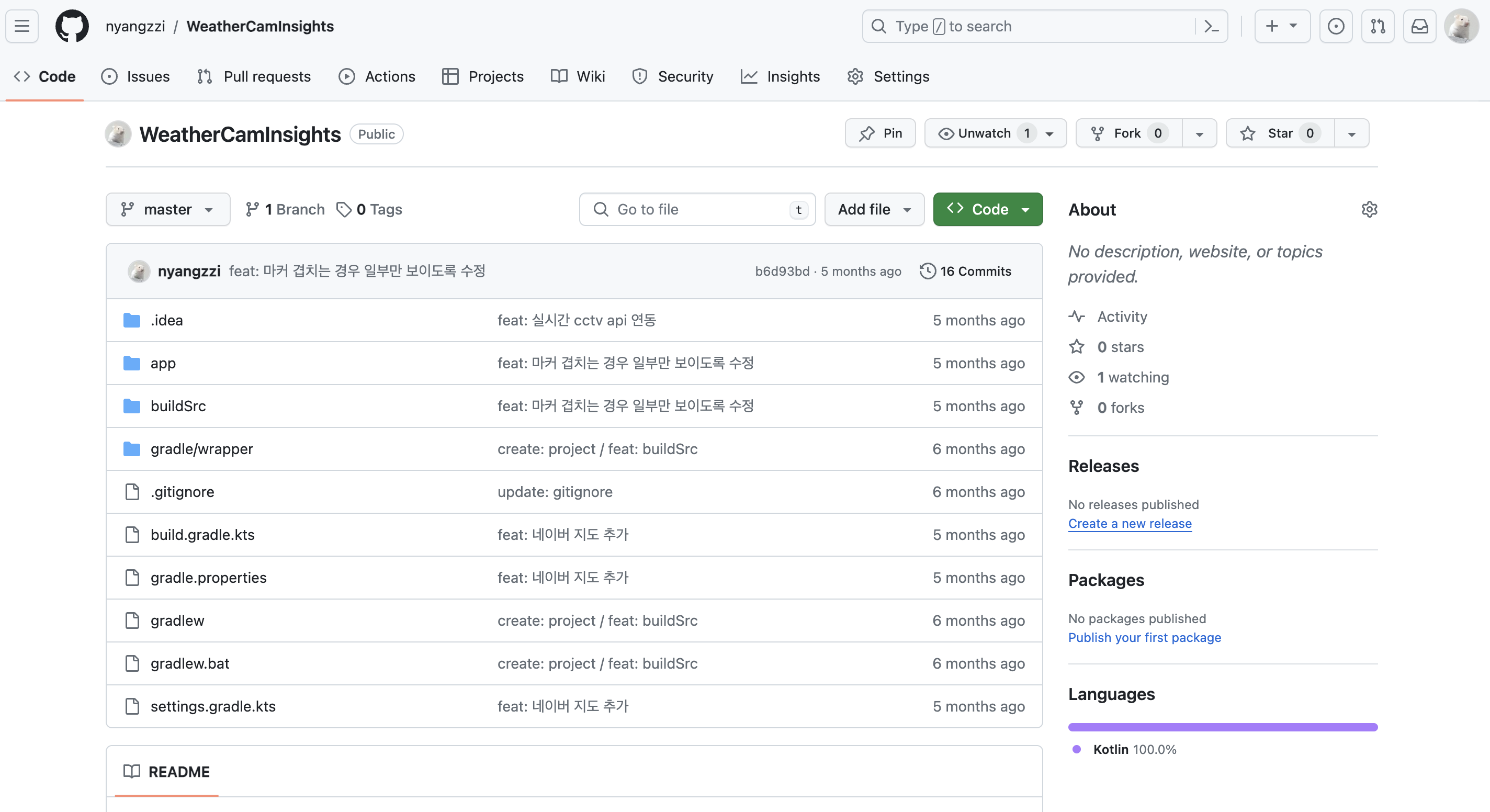Open the command palette icon
Image resolution: width=1490 pixels, height=812 pixels.
(1211, 26)
